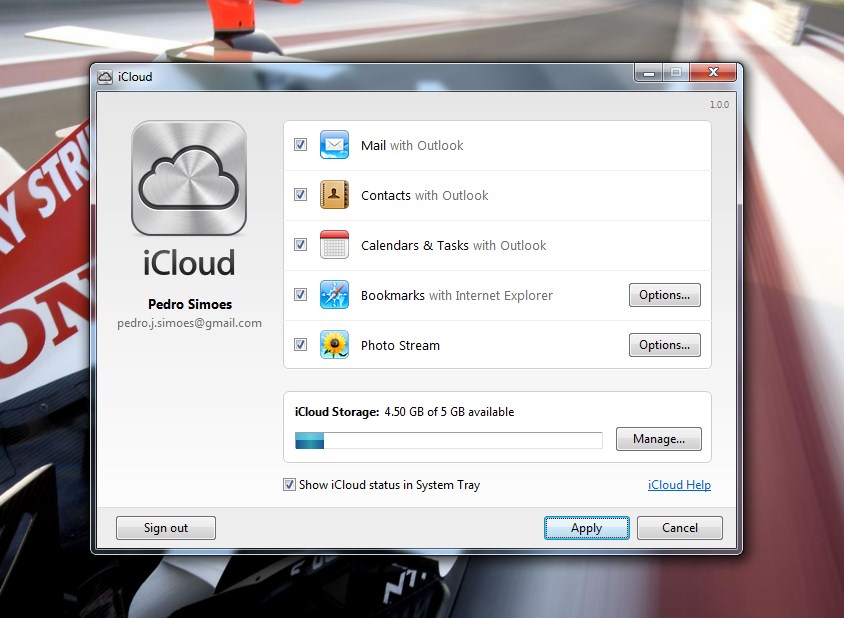Click 'Bookmarks with Internet Explorer' label
The height and width of the screenshot is (618, 844).
pos(457,296)
